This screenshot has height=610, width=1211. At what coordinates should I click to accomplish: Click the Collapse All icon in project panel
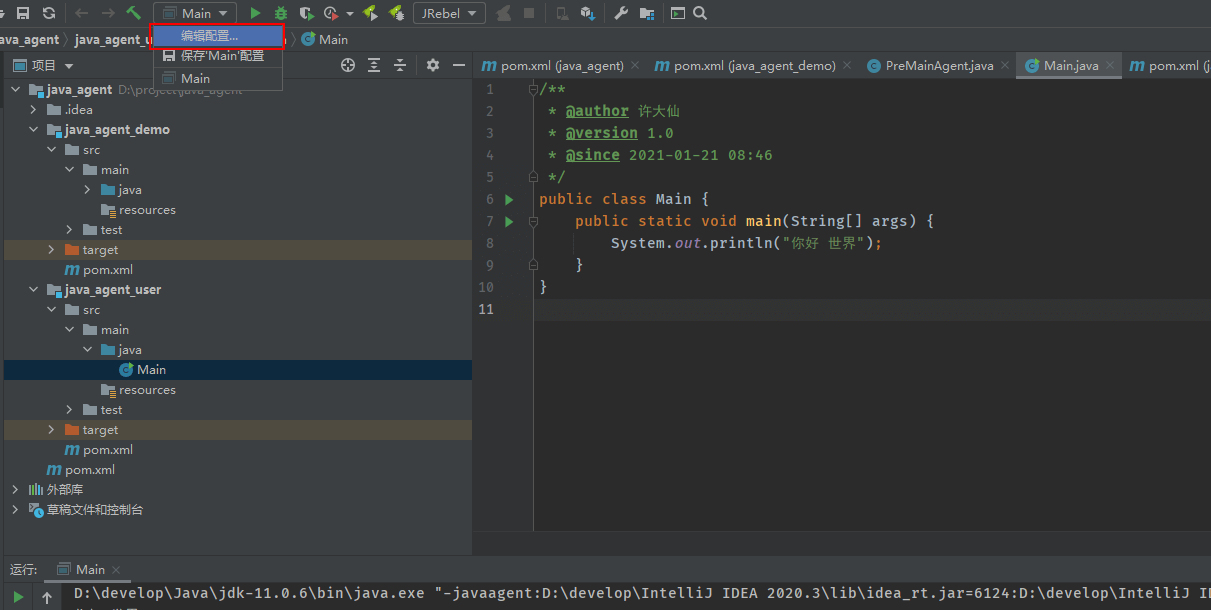(400, 65)
